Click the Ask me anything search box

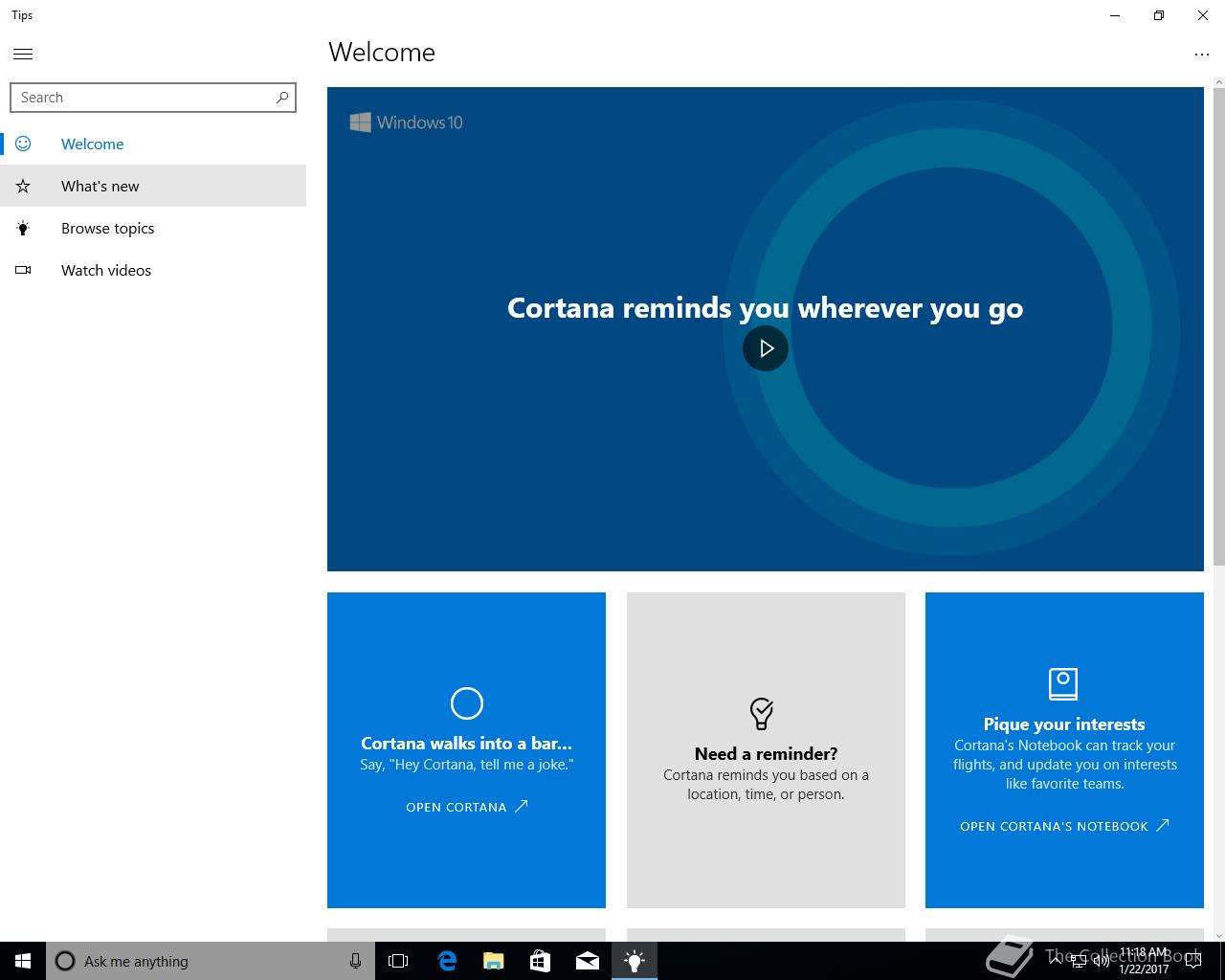click(210, 961)
